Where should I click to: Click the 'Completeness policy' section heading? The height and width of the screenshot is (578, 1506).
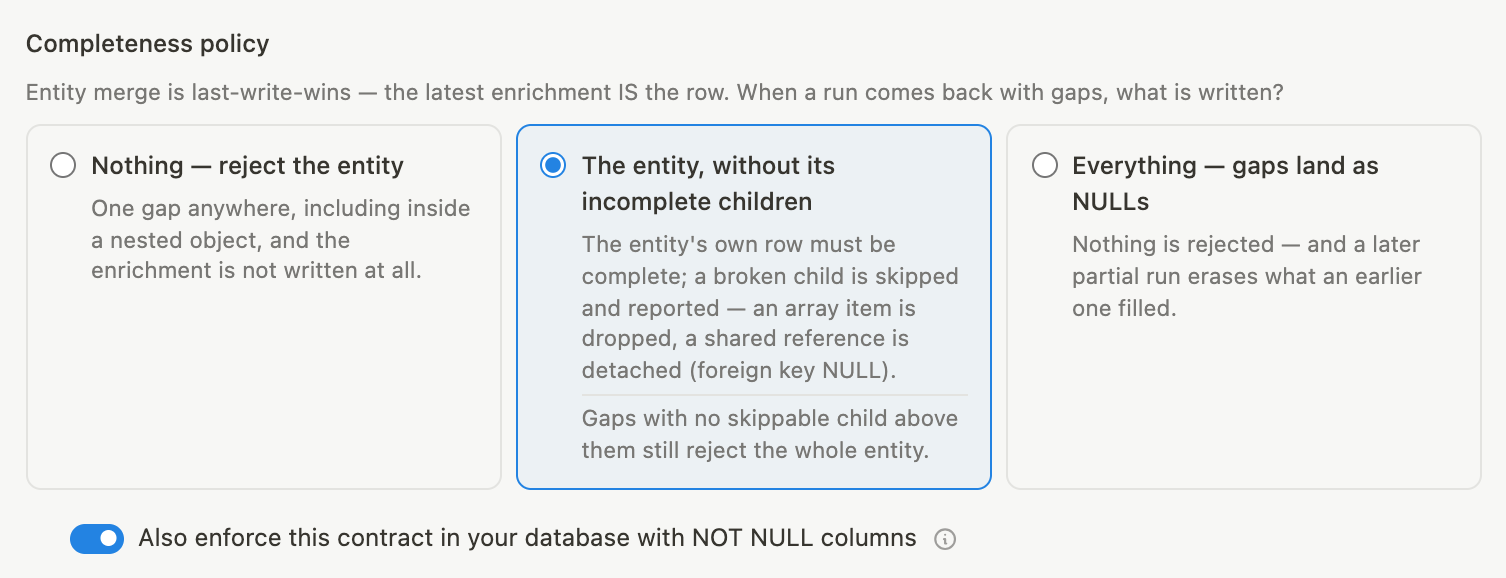pos(147,44)
